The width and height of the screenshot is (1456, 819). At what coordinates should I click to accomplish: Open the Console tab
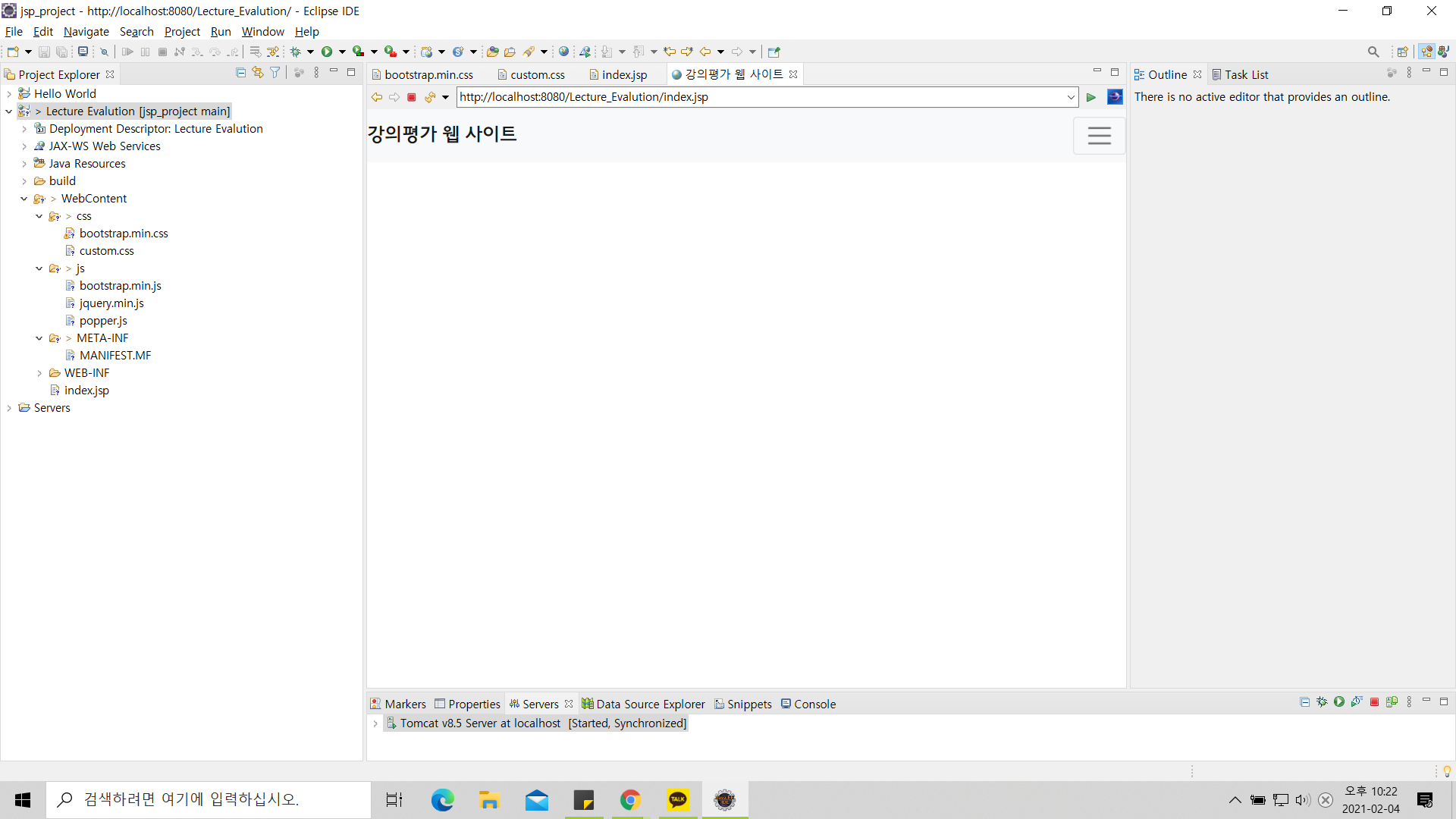[814, 704]
